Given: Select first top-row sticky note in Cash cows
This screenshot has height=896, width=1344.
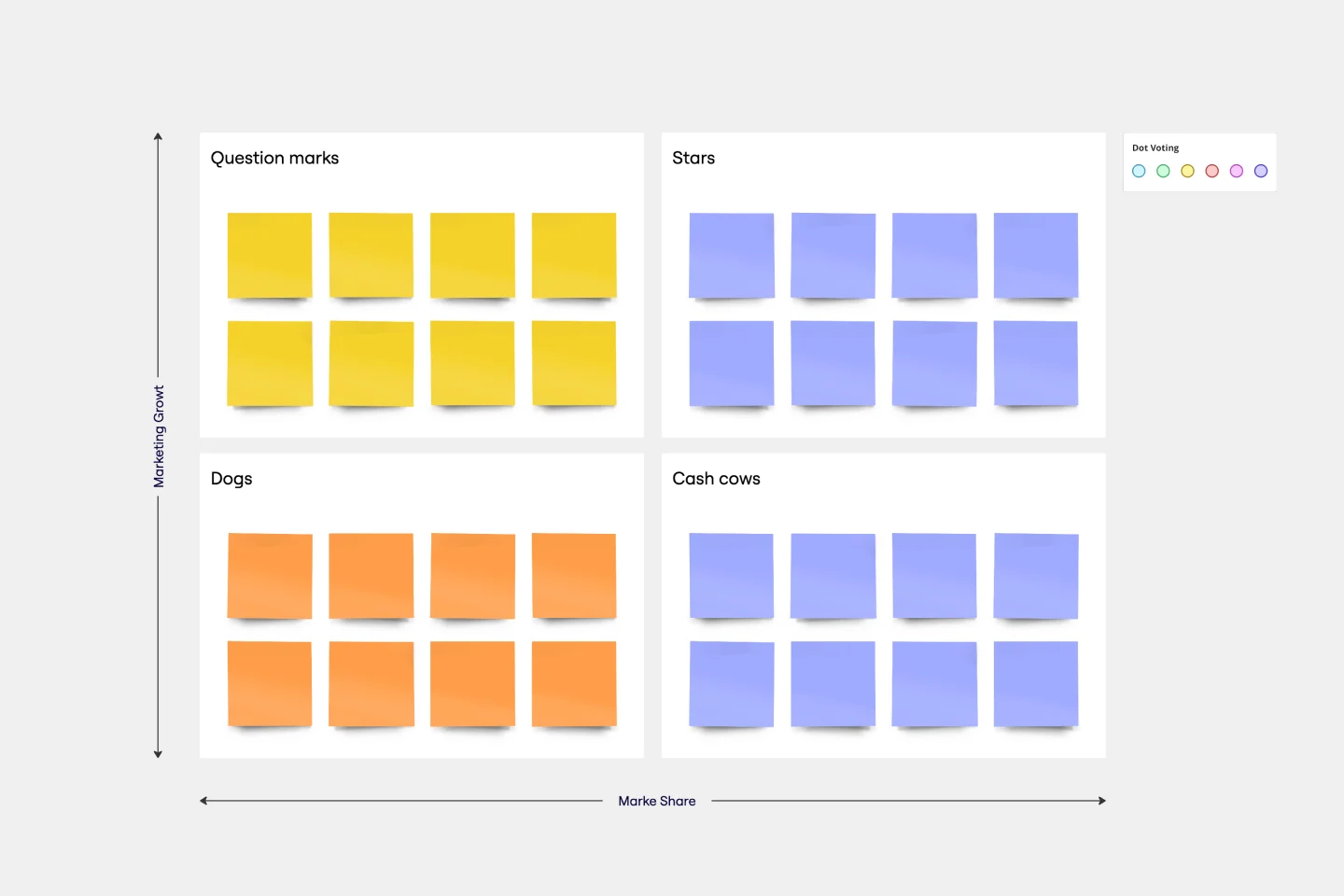Looking at the screenshot, I should click(732, 576).
